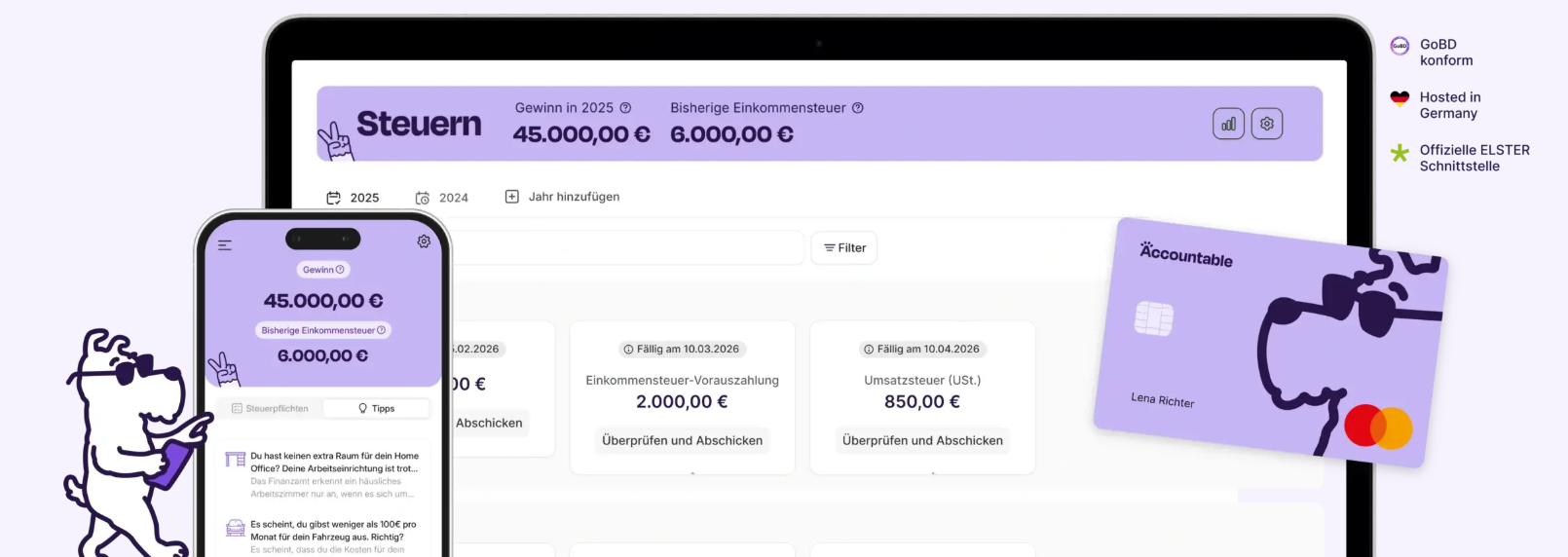Image resolution: width=1568 pixels, height=557 pixels.
Task: Click the Offizielle ELSTER Schnittstelle label
Action: pyautogui.click(x=1475, y=158)
